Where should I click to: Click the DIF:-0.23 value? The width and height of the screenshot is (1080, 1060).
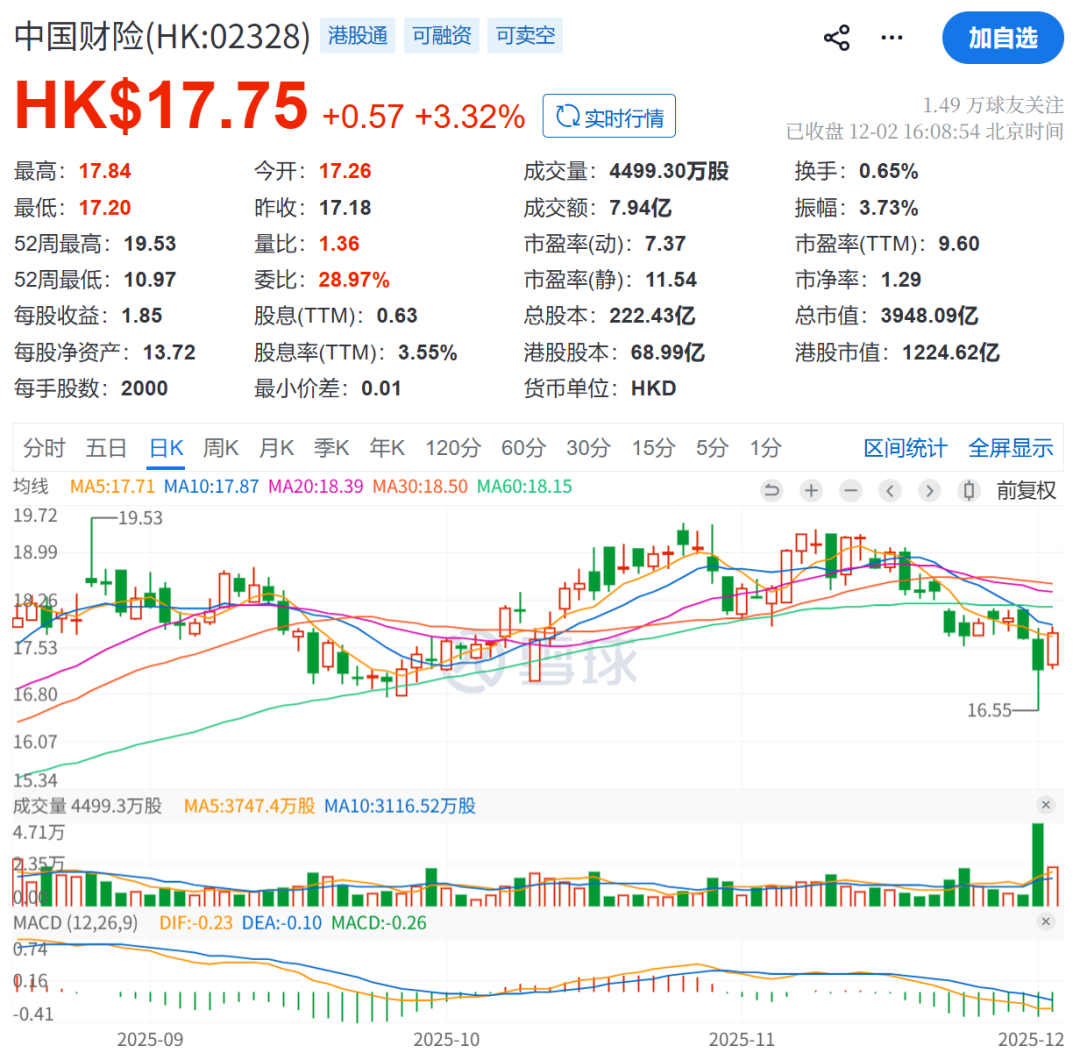coord(196,922)
